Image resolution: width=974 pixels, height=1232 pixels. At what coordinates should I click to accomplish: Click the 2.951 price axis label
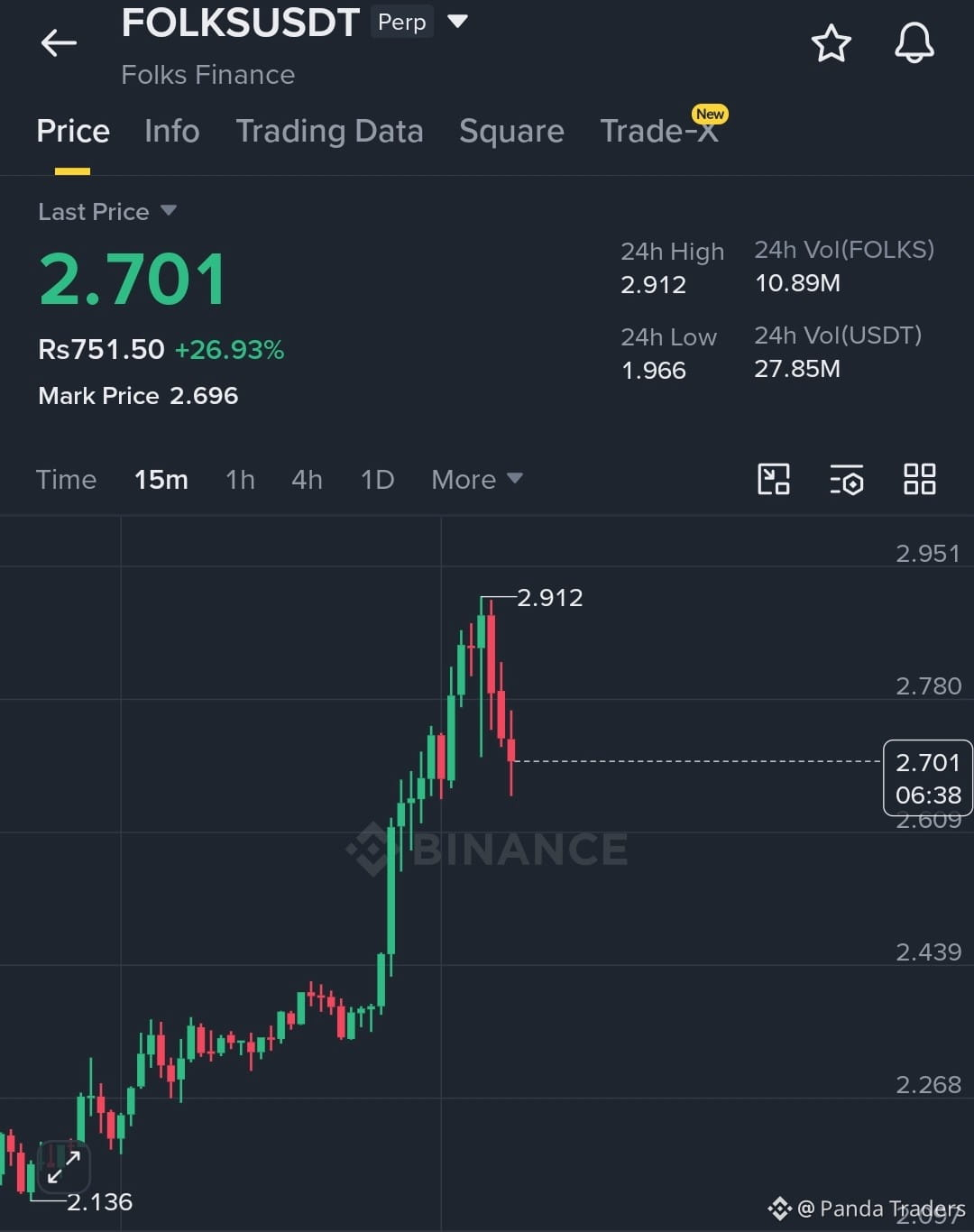[928, 553]
